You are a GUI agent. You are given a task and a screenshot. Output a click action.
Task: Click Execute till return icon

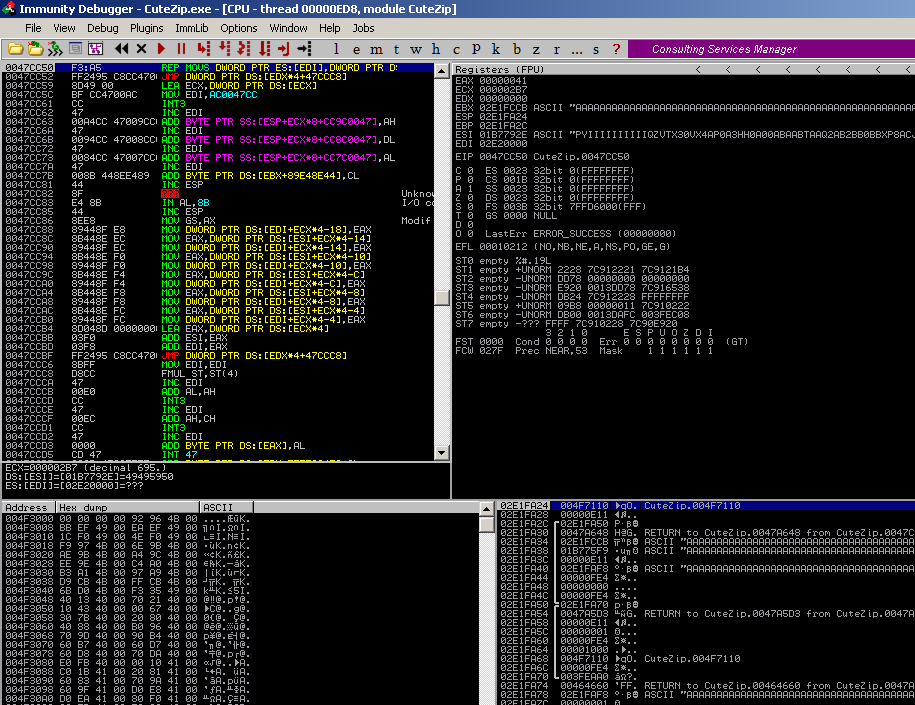coord(284,49)
